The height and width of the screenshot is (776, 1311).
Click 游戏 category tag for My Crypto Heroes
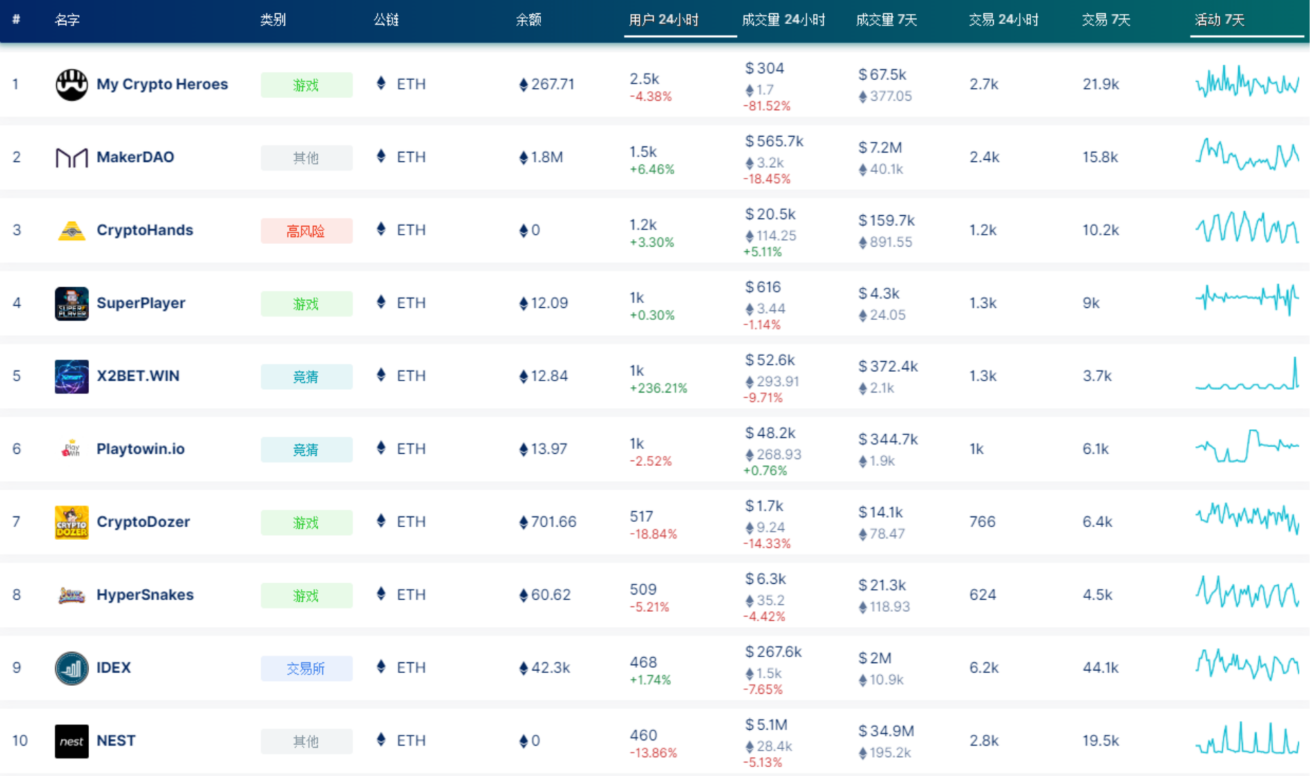point(306,85)
